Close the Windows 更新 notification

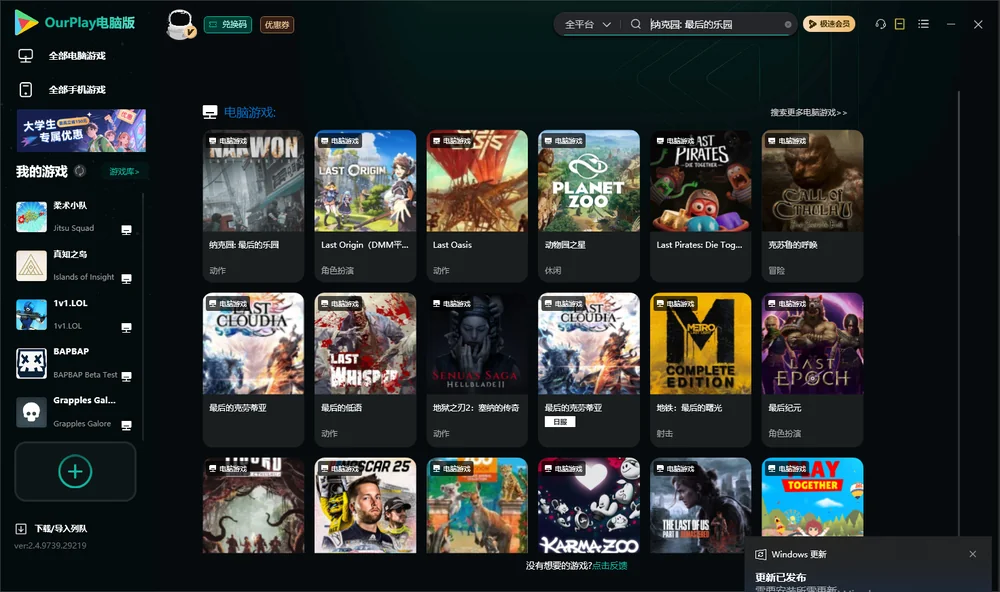point(973,554)
